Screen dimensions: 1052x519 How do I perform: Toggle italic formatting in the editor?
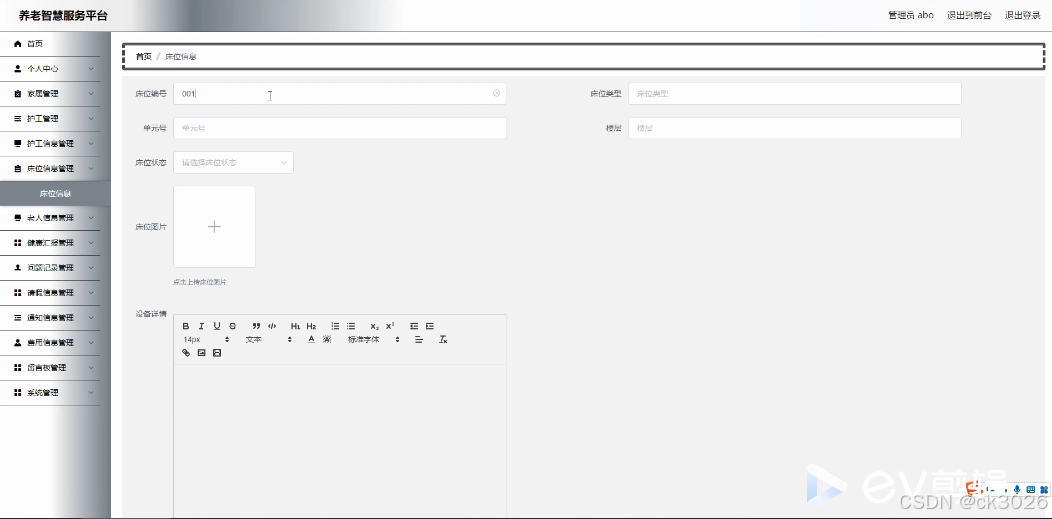pos(201,326)
